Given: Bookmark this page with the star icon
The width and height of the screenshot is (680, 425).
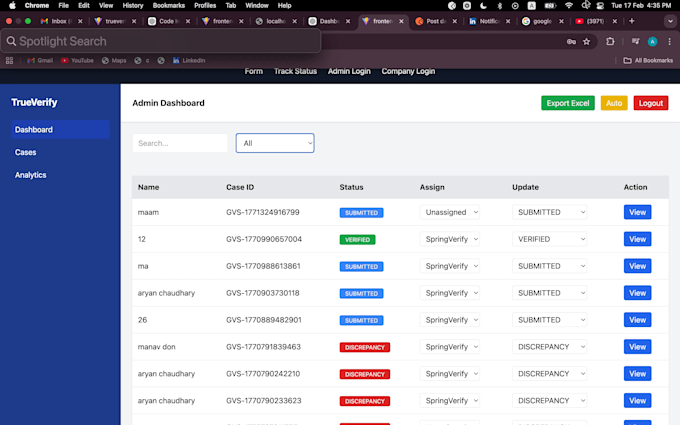Looking at the screenshot, I should pos(586,42).
